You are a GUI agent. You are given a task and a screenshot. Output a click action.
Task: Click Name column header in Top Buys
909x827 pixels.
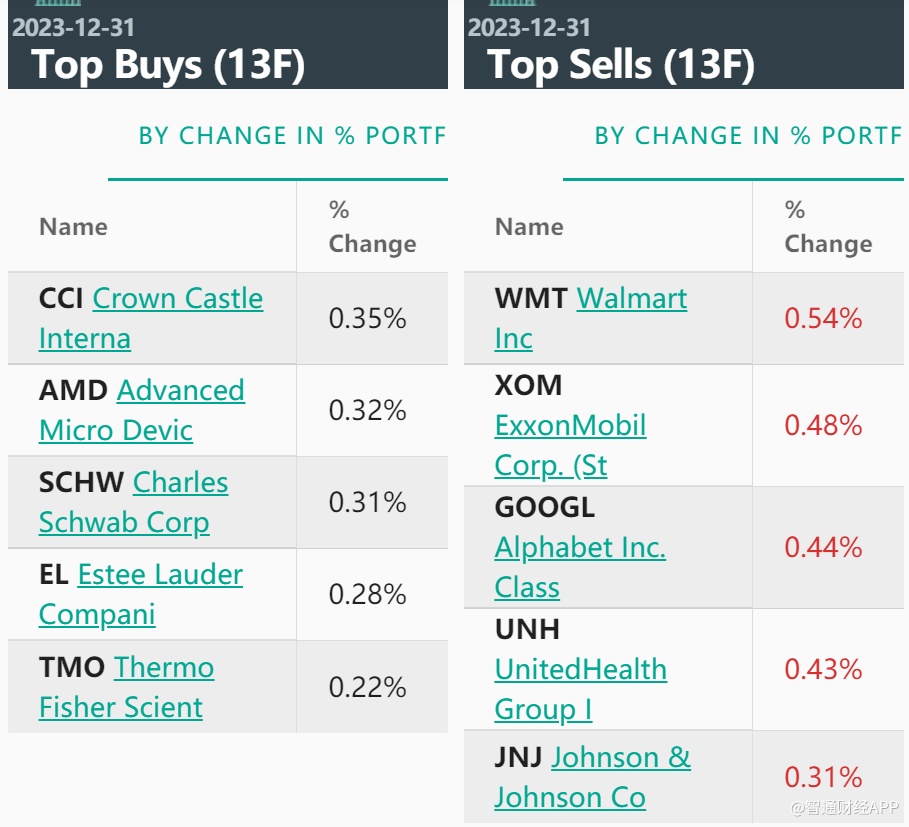(x=73, y=227)
